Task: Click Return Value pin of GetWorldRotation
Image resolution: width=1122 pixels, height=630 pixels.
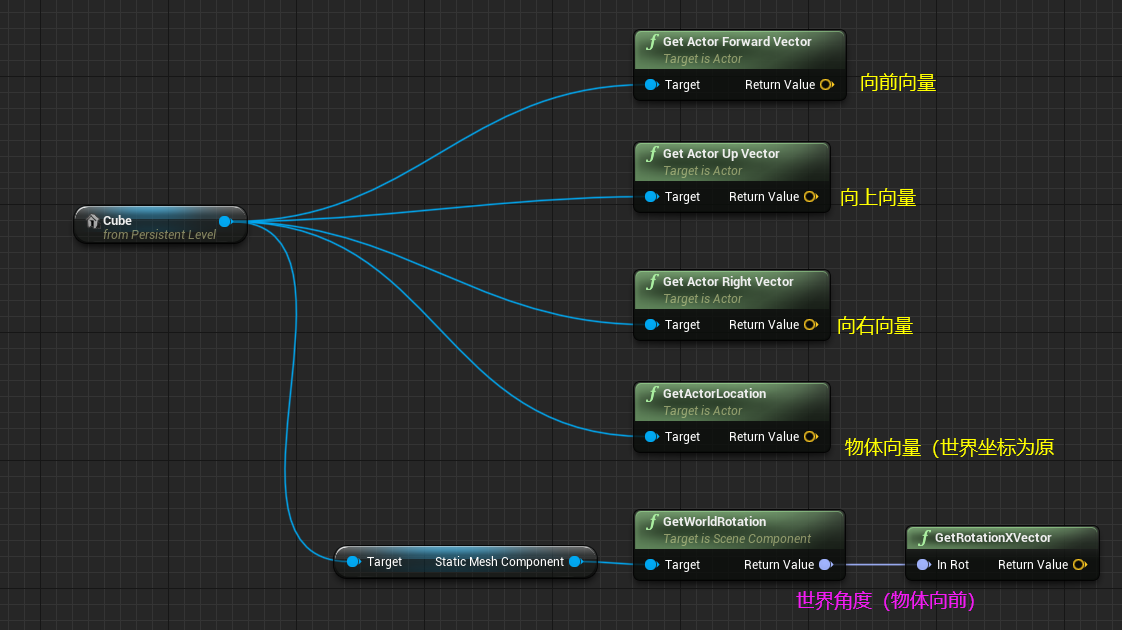Action: pos(826,565)
